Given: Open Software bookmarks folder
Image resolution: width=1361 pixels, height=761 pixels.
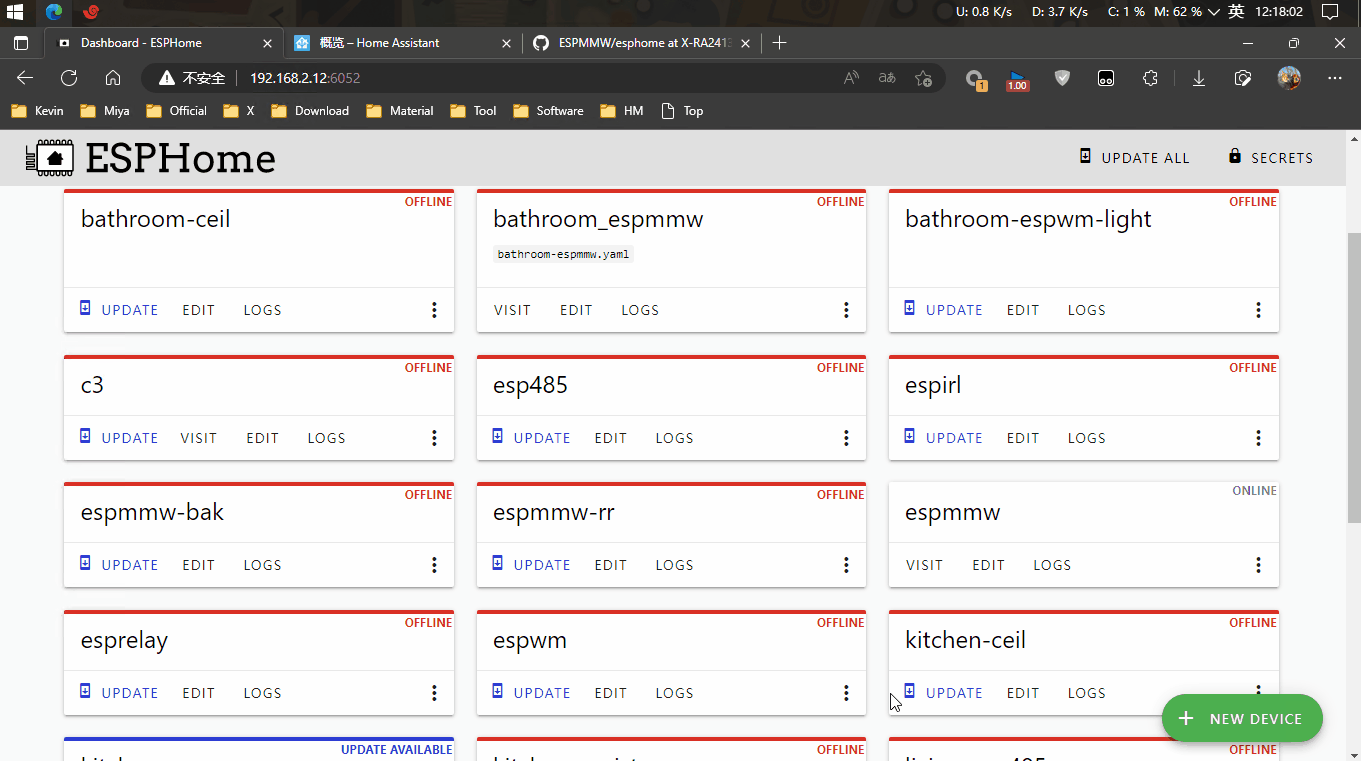Looking at the screenshot, I should point(548,111).
